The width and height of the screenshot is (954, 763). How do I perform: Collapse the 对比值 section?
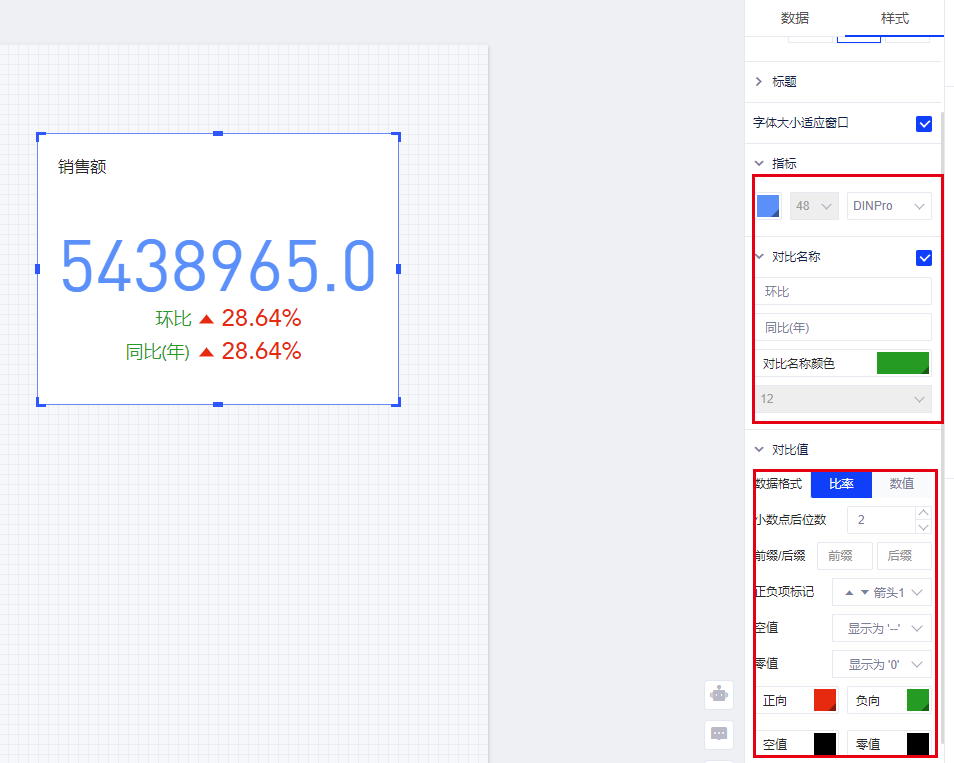pyautogui.click(x=759, y=449)
